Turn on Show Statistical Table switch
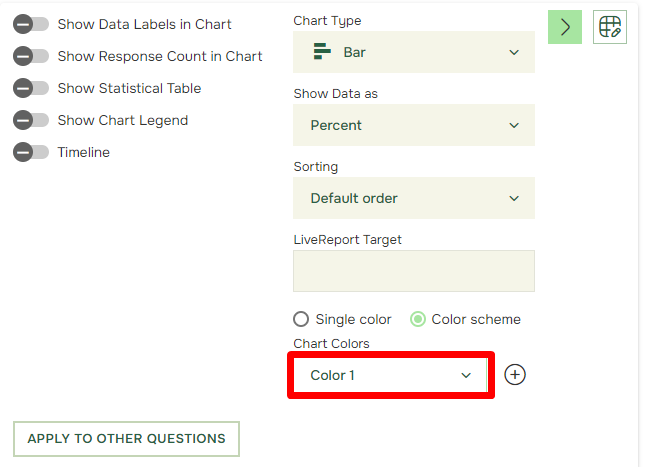This screenshot has height=467, width=645. (31, 88)
